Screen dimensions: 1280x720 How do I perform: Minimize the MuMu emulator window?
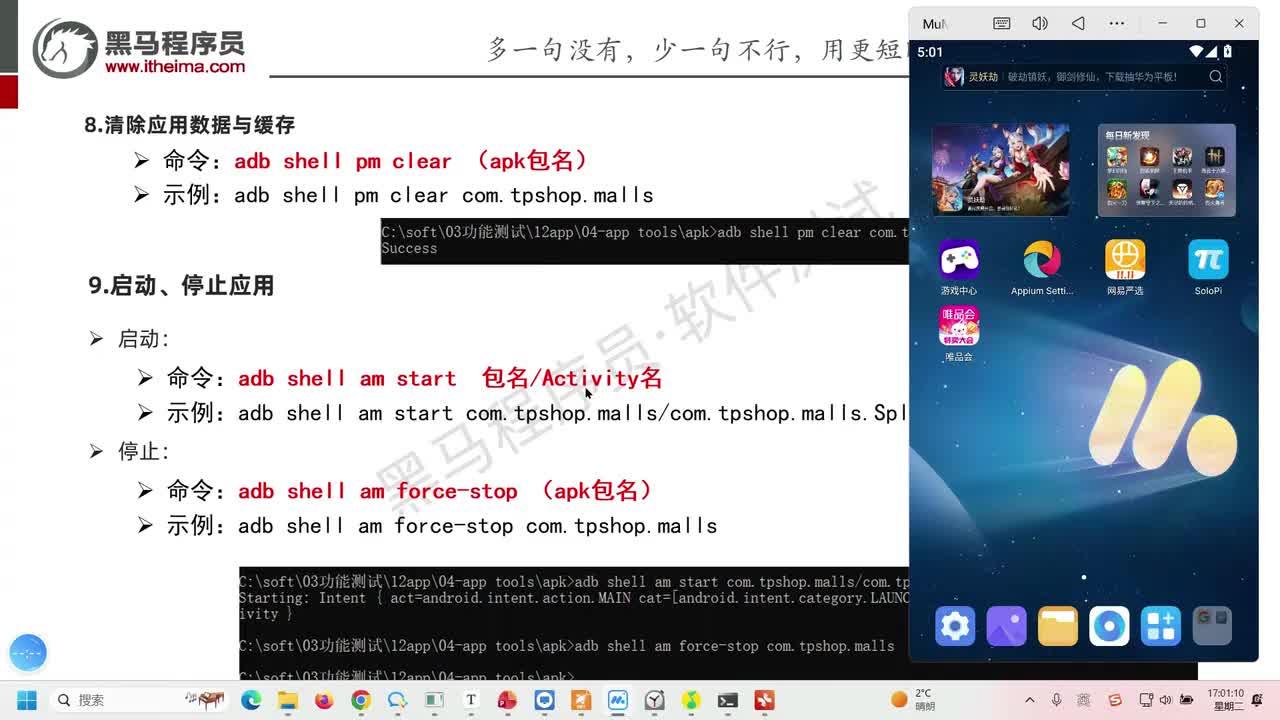[x=1162, y=23]
